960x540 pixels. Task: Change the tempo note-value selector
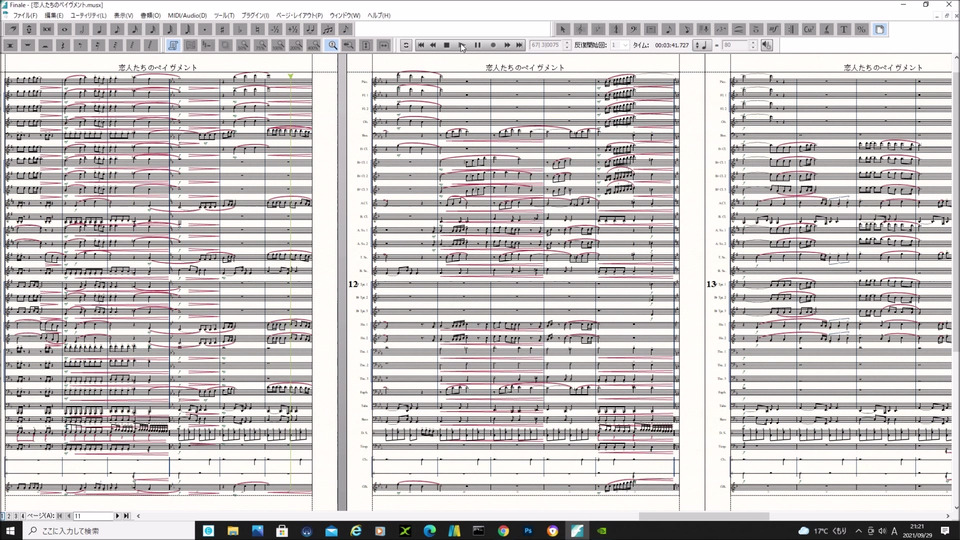701,45
